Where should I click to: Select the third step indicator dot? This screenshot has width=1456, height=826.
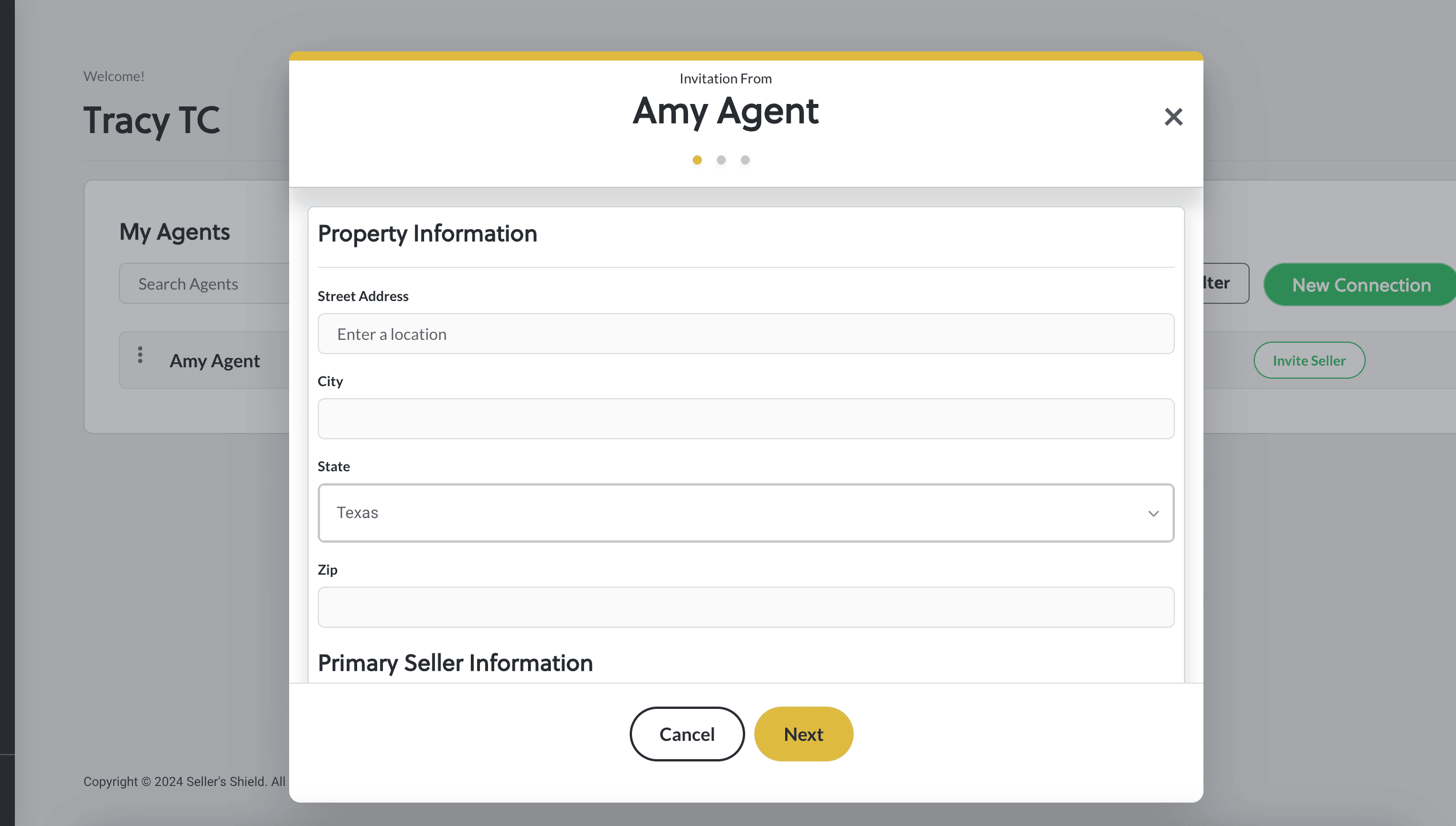click(745, 160)
